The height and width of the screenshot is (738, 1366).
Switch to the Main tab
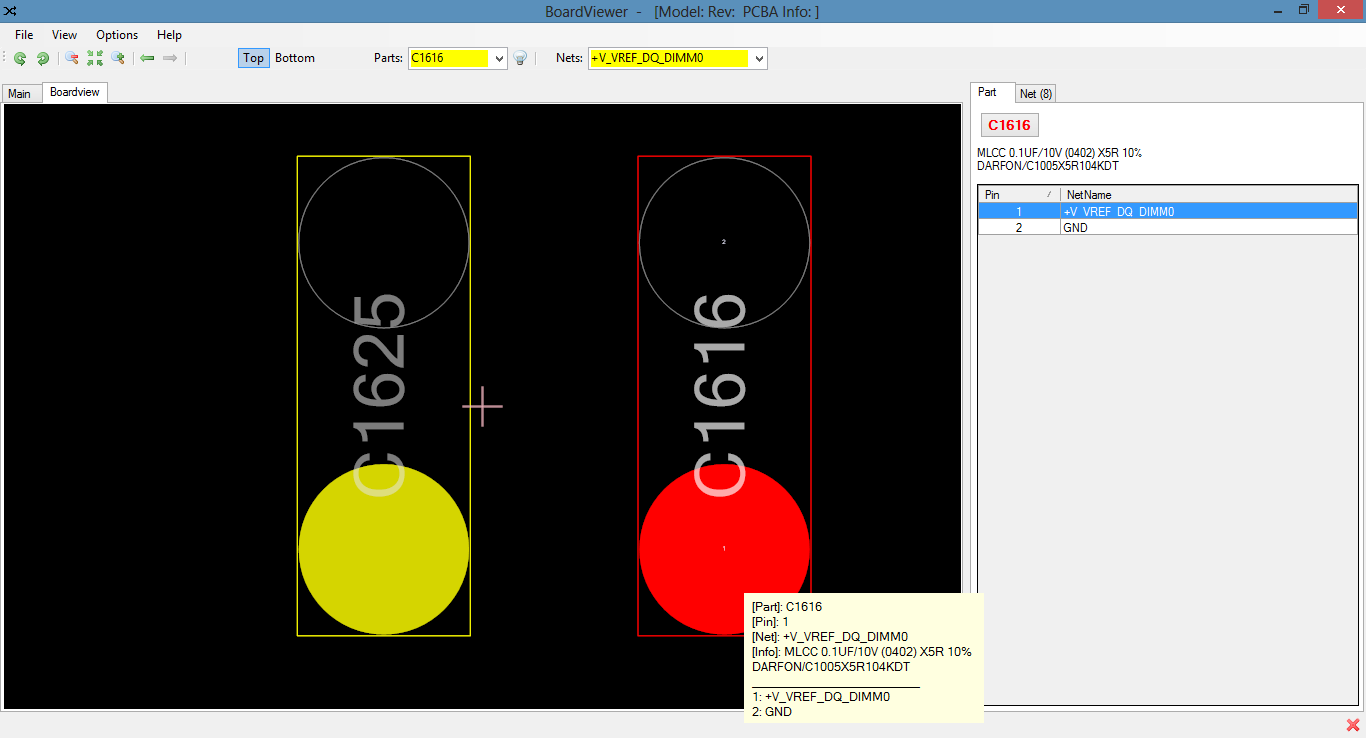(x=20, y=93)
